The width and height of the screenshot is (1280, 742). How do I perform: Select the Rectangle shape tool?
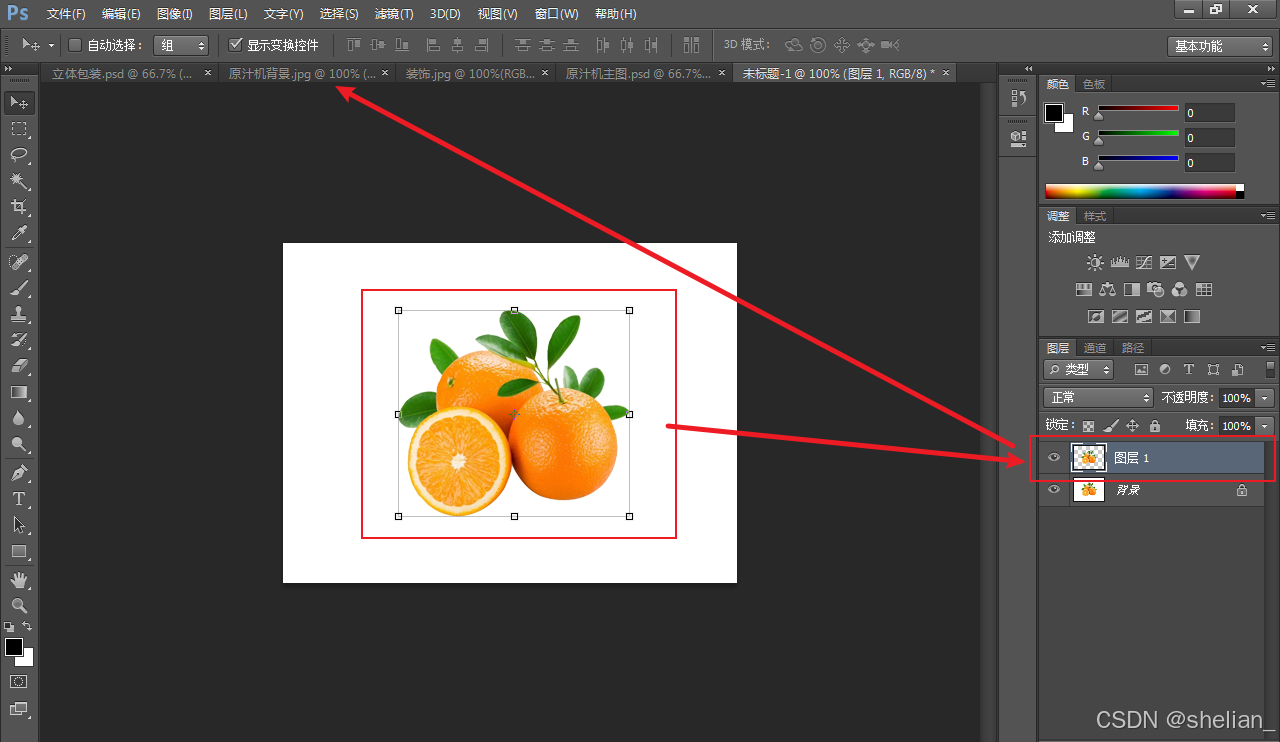click(19, 551)
